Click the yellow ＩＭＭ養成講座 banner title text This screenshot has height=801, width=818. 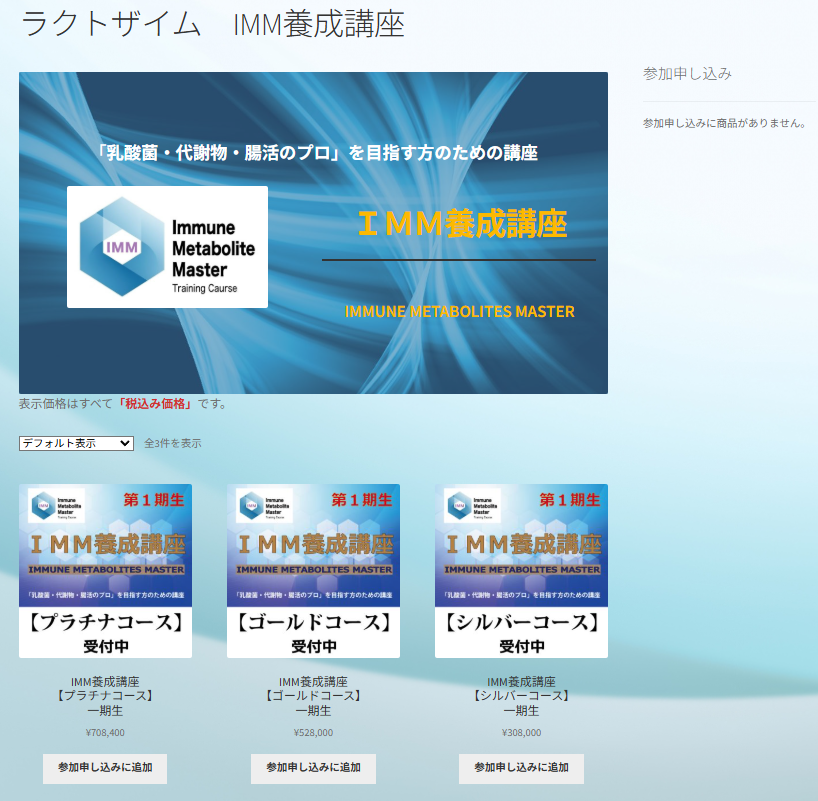click(x=462, y=225)
